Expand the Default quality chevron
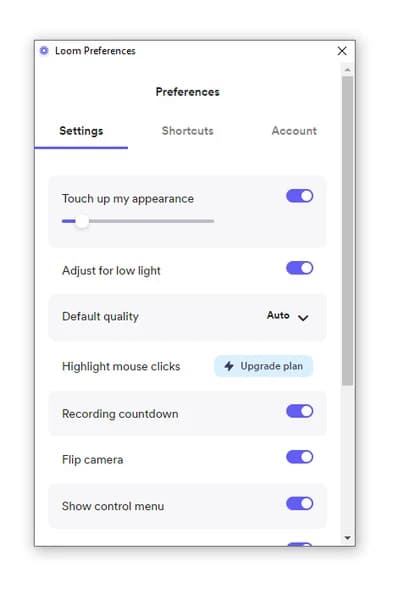This screenshot has height=600, width=398. 303,318
